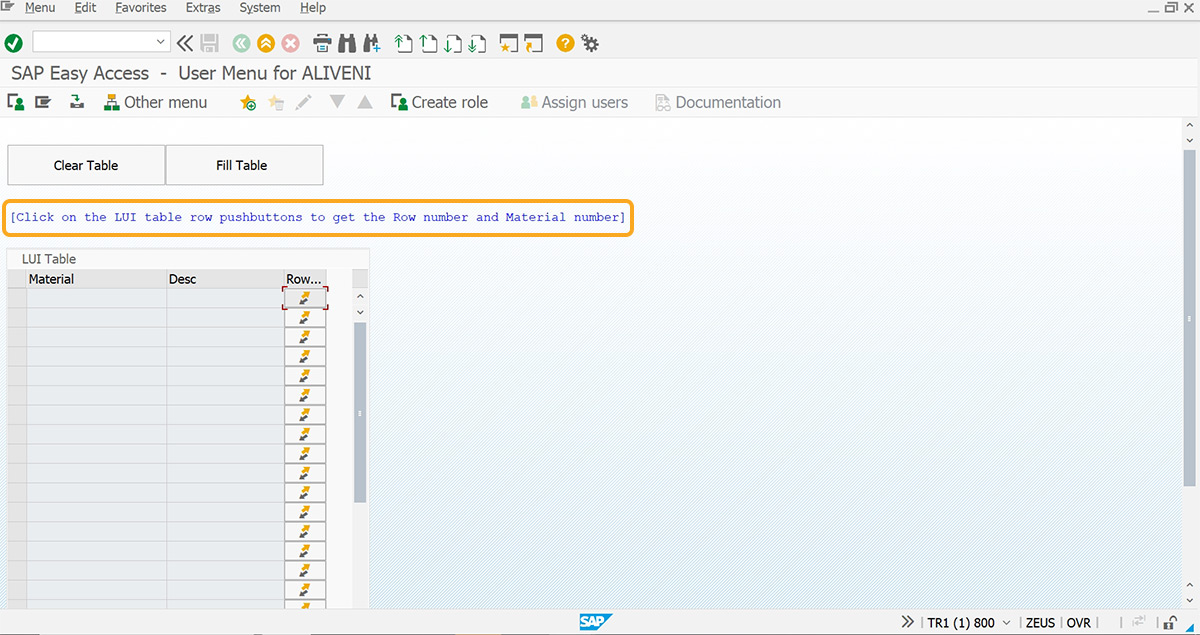Click the Next Page icon

tap(453, 43)
